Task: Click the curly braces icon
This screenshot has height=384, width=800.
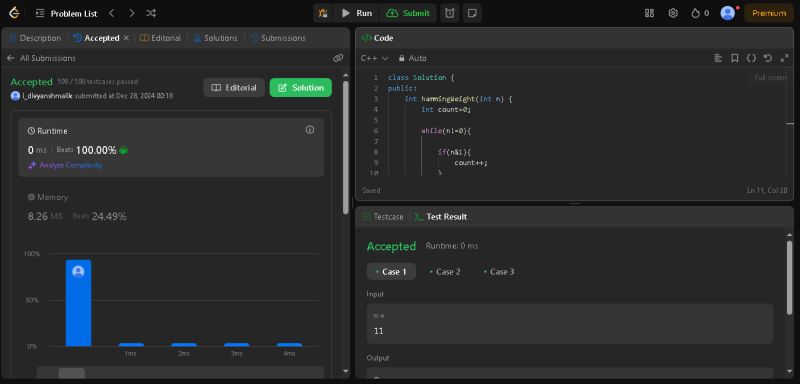Action: [x=751, y=58]
